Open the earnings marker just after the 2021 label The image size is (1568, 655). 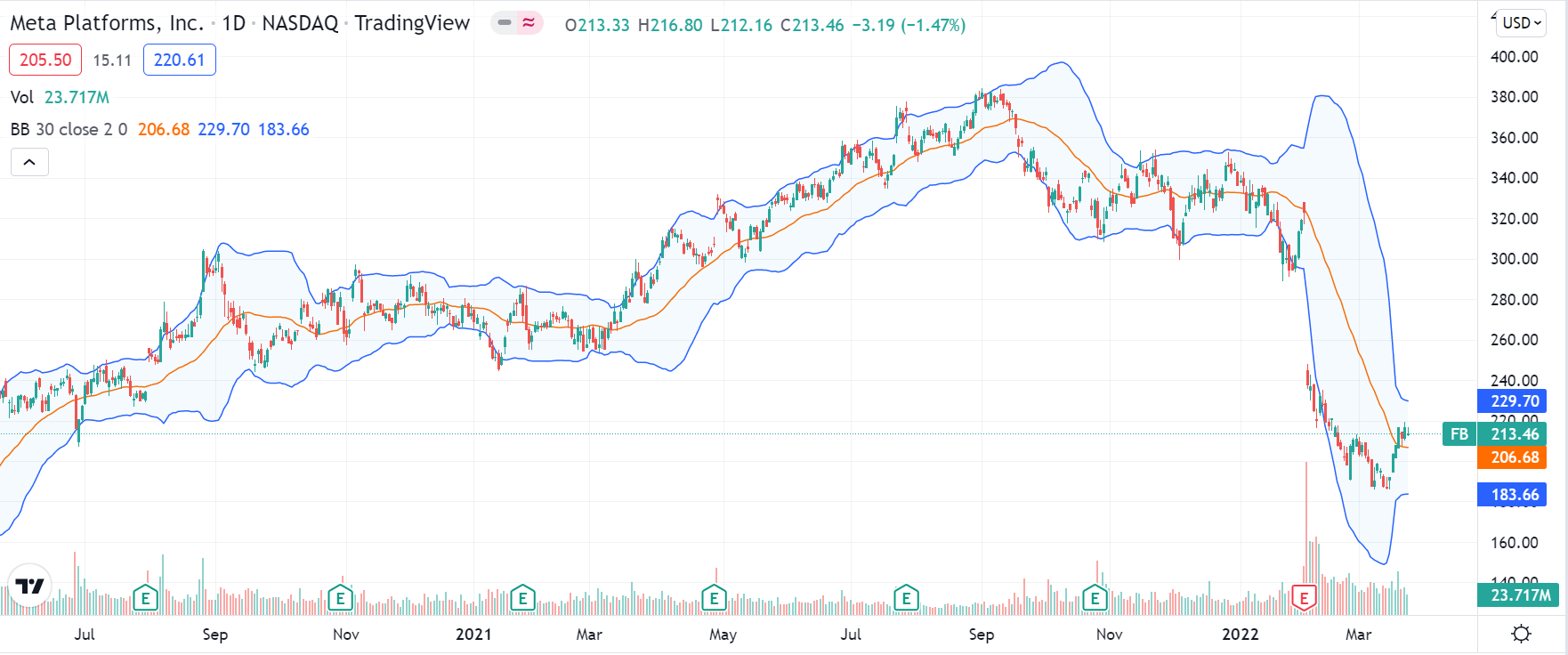pos(522,598)
